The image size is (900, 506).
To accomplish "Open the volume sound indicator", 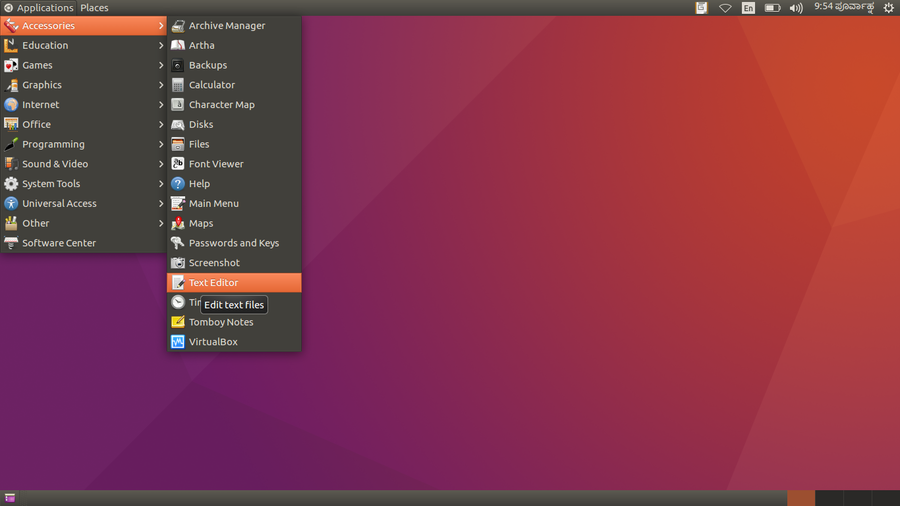I will tap(796, 8).
